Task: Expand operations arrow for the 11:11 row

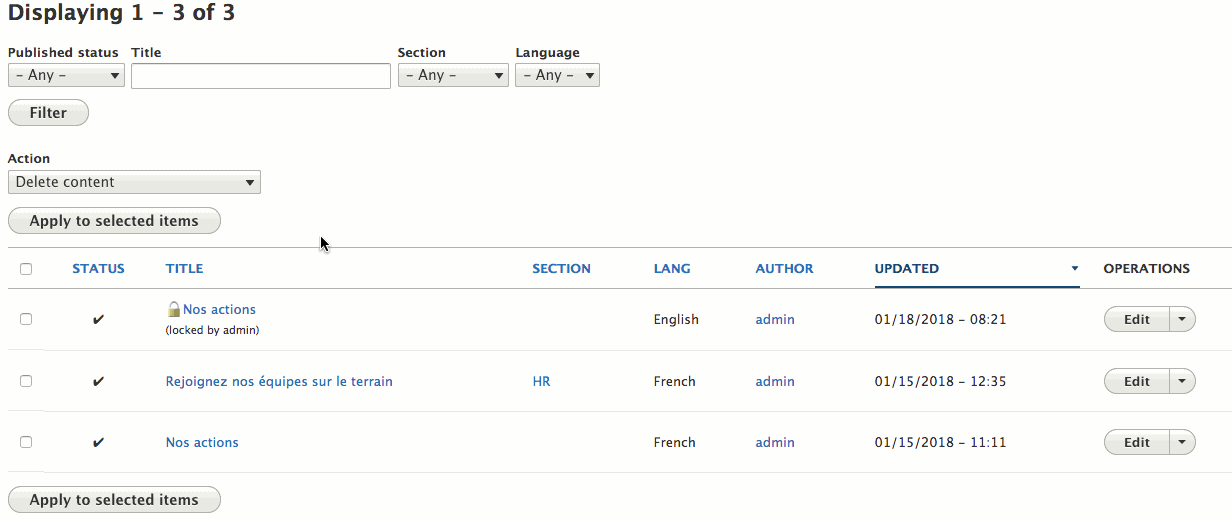Action: [1182, 442]
